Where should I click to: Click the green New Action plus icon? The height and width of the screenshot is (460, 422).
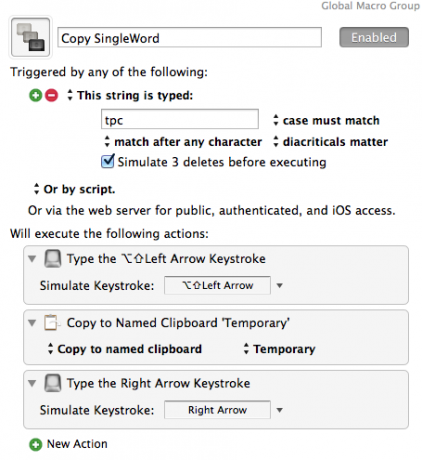coord(36,444)
